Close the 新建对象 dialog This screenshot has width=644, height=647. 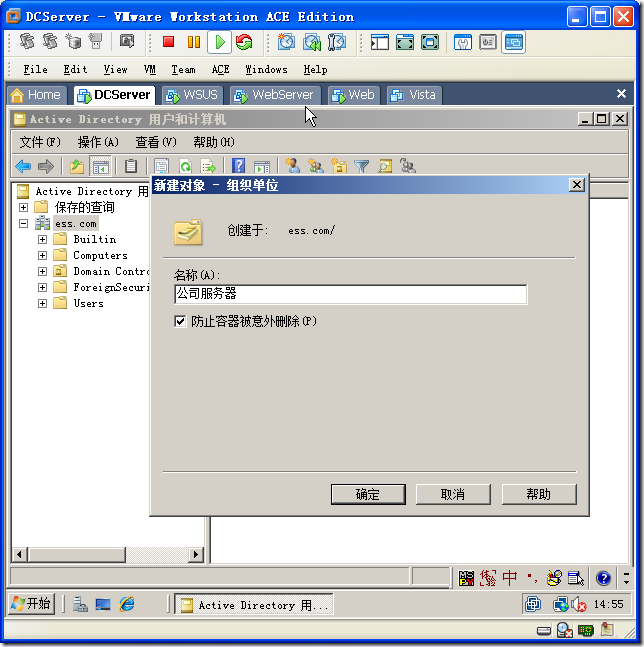click(576, 184)
